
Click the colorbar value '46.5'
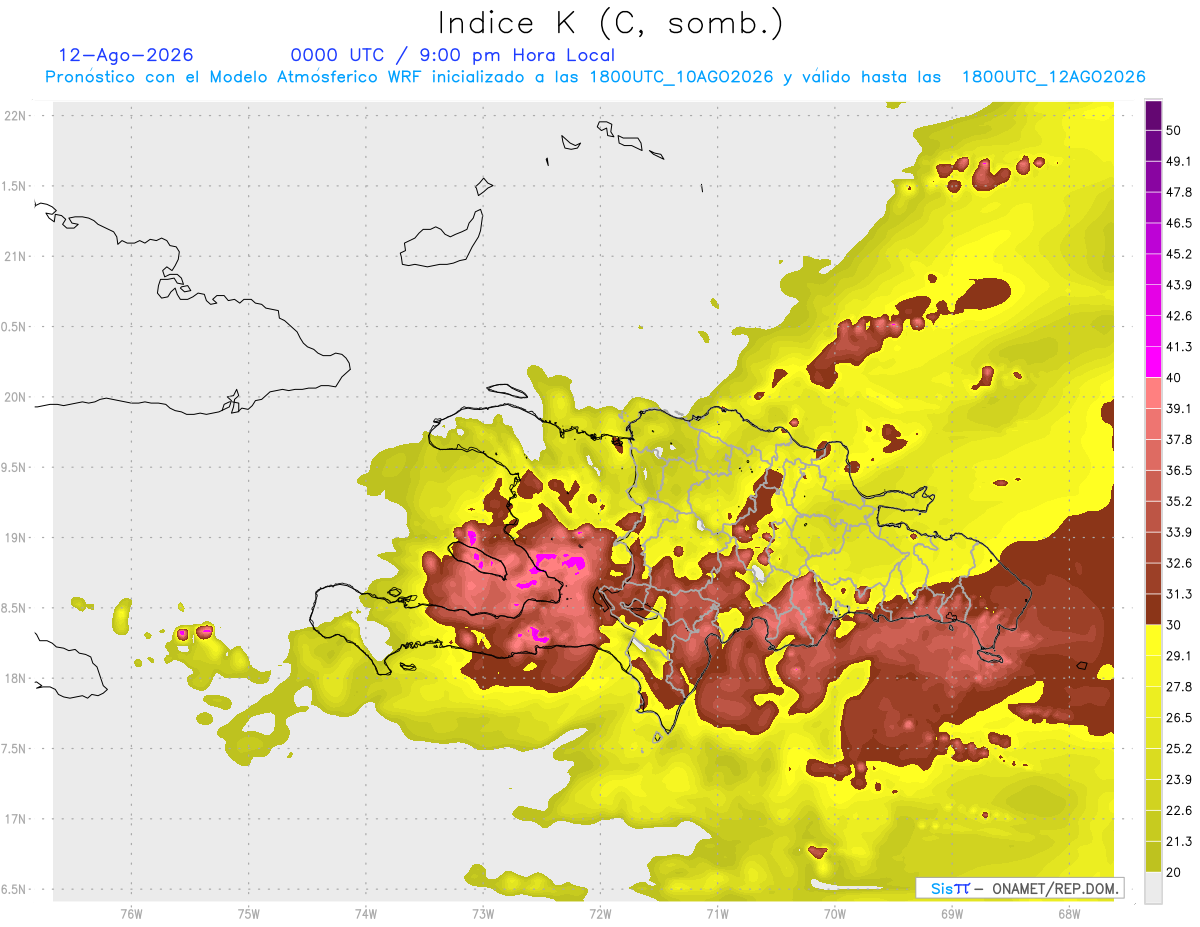coord(1178,223)
